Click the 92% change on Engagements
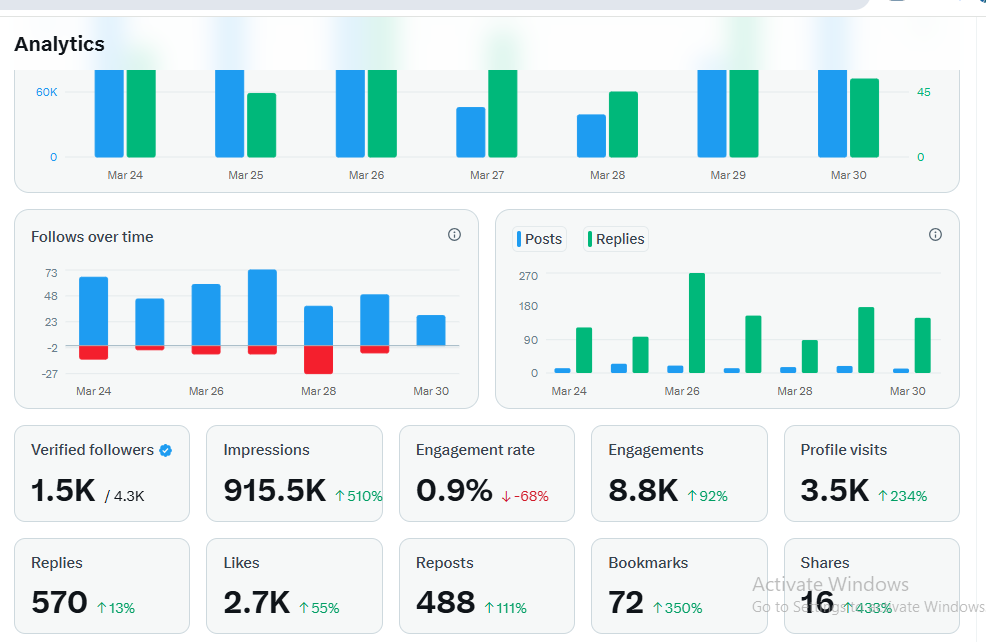986x642 pixels. pos(707,496)
